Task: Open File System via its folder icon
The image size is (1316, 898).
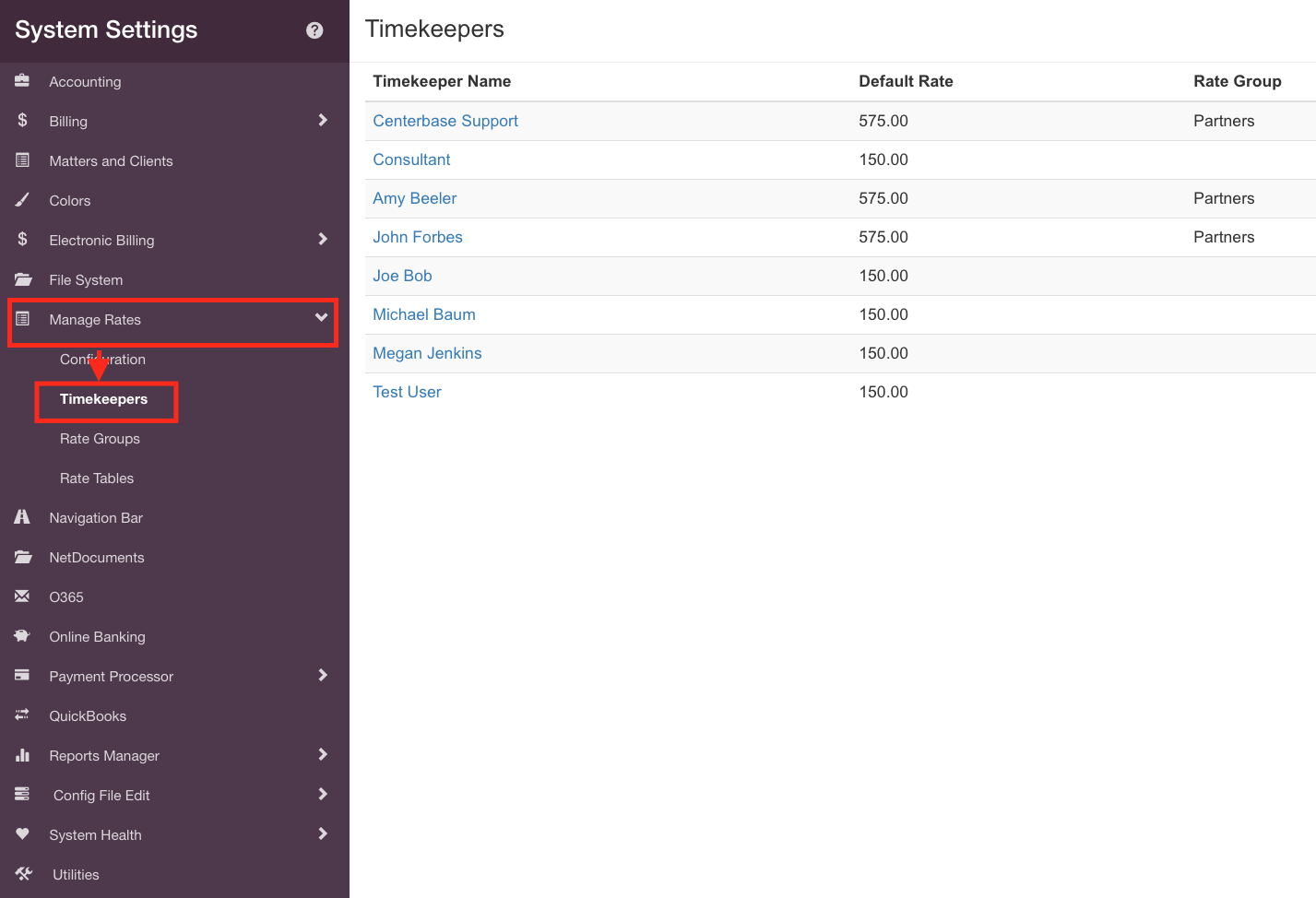Action: click(22, 279)
